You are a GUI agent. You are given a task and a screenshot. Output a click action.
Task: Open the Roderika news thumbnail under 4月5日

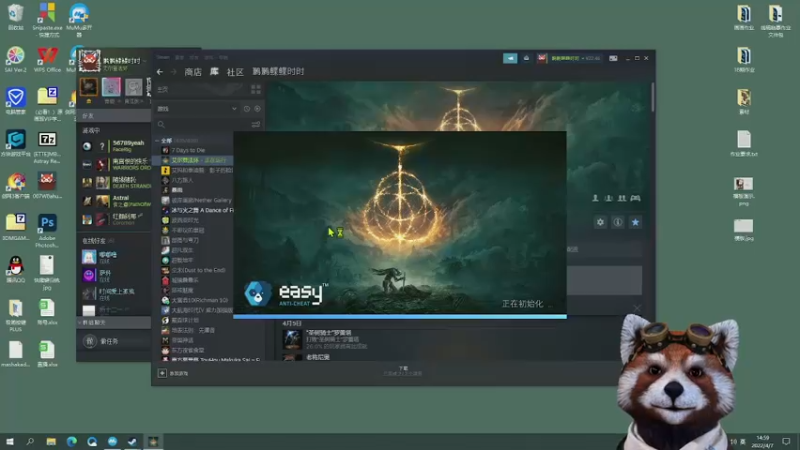click(x=292, y=339)
